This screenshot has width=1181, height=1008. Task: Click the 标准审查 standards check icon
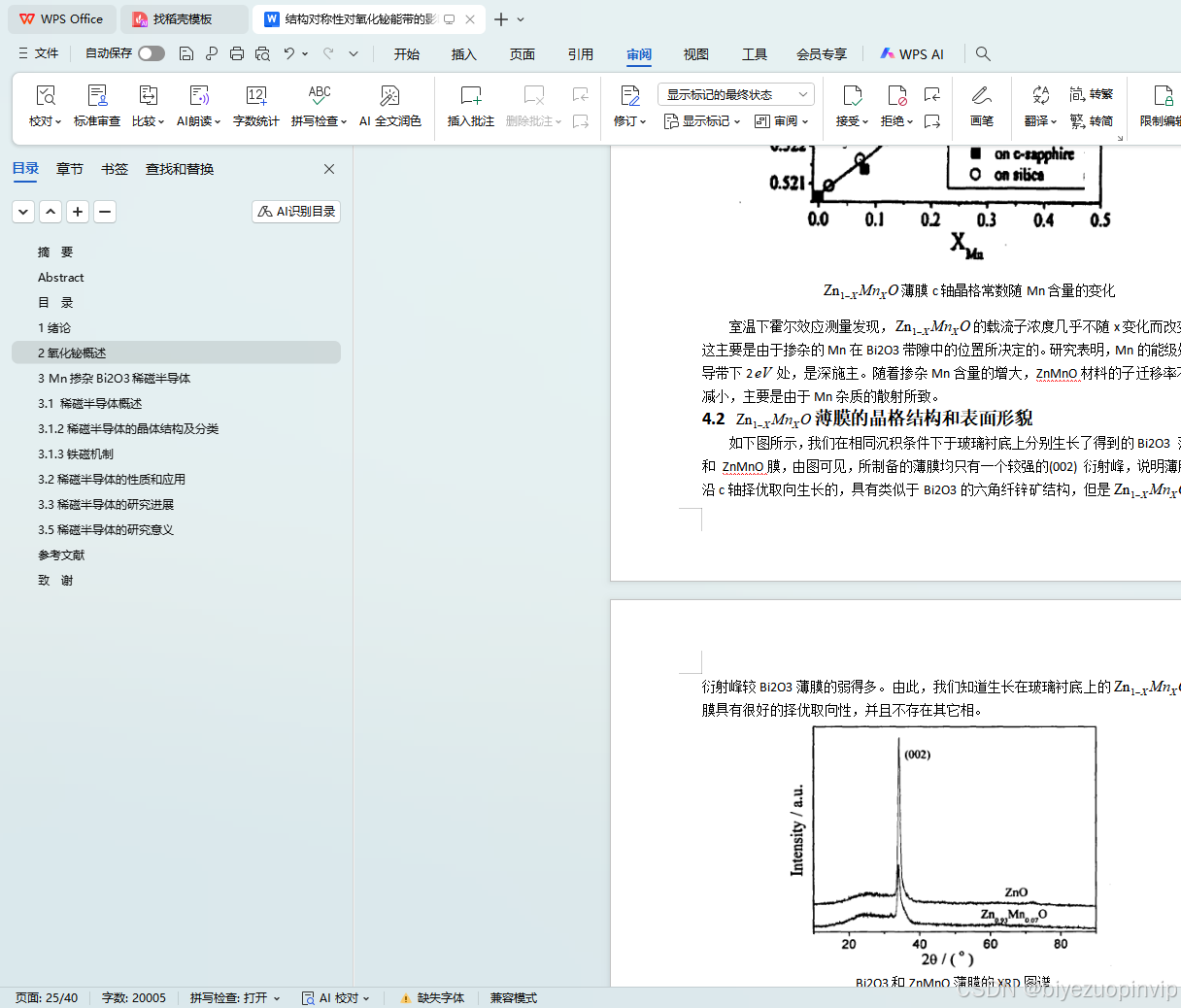click(97, 95)
